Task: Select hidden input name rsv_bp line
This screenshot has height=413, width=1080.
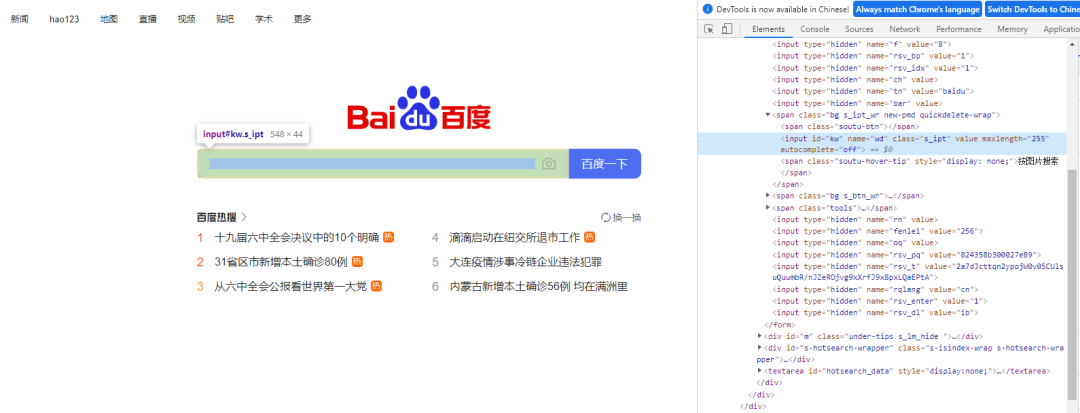Action: point(873,56)
